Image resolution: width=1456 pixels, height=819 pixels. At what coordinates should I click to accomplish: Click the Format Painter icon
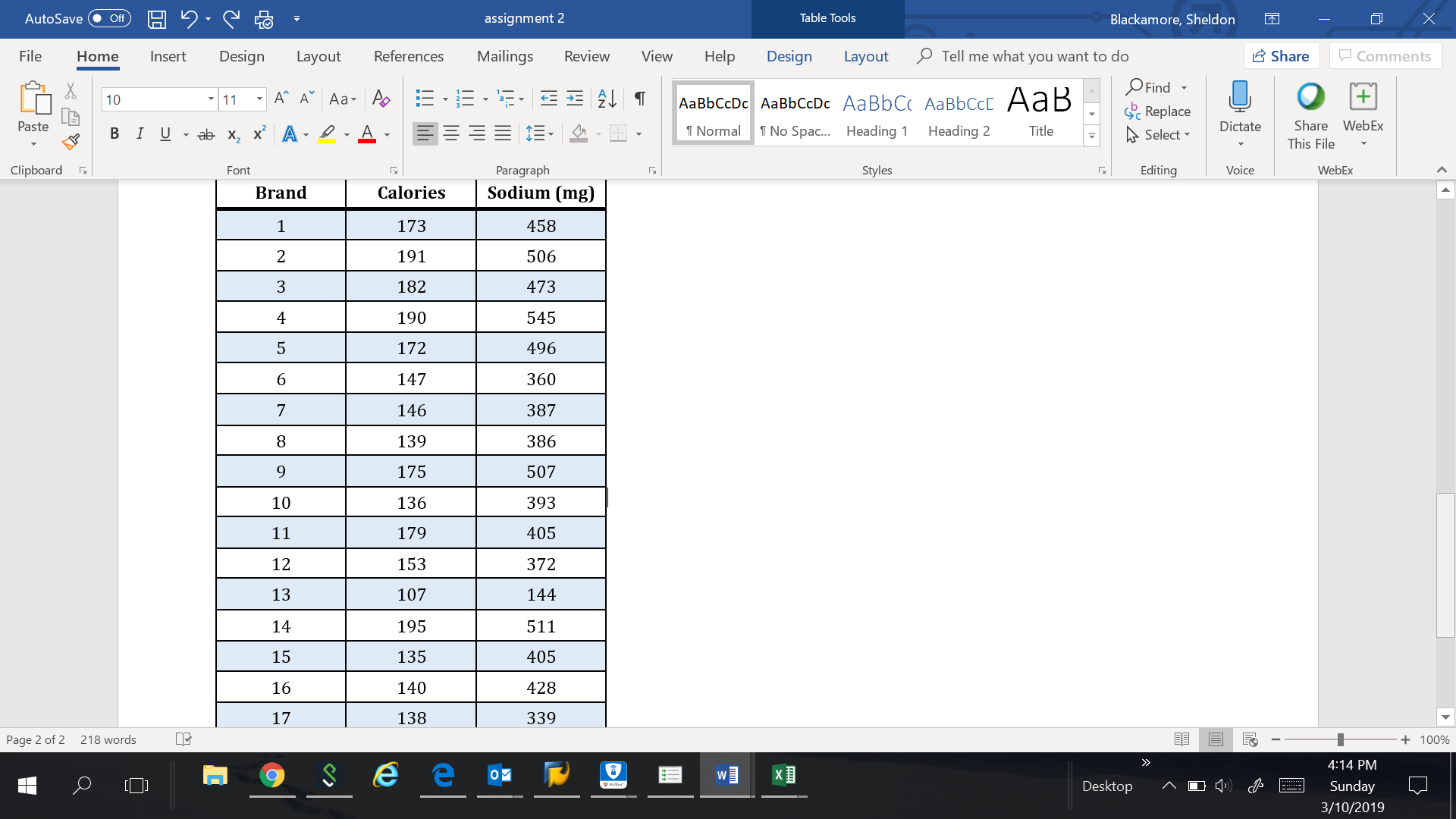coord(71,142)
